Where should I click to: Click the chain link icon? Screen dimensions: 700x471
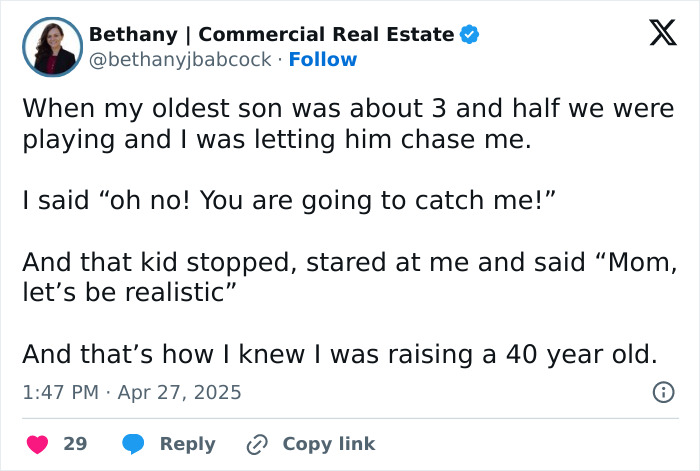257,443
